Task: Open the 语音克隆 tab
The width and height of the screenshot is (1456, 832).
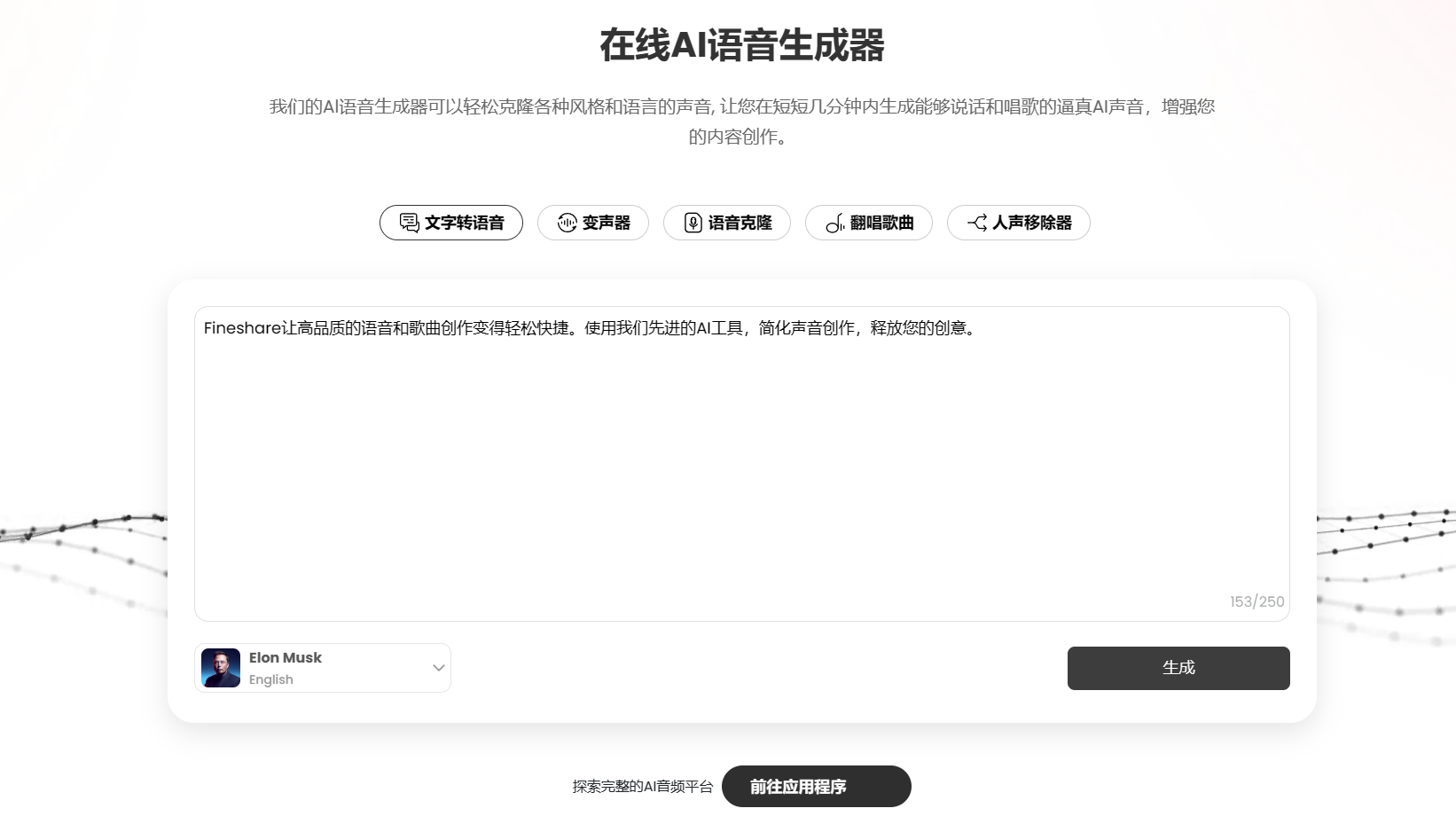Action: click(727, 223)
